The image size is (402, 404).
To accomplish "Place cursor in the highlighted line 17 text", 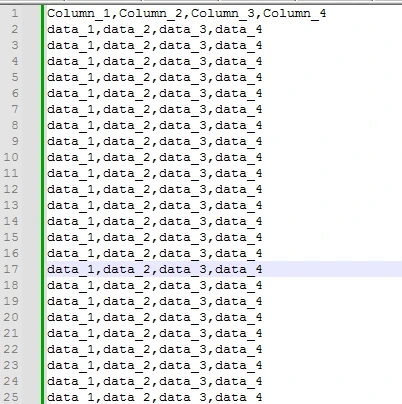I will 155,269.
